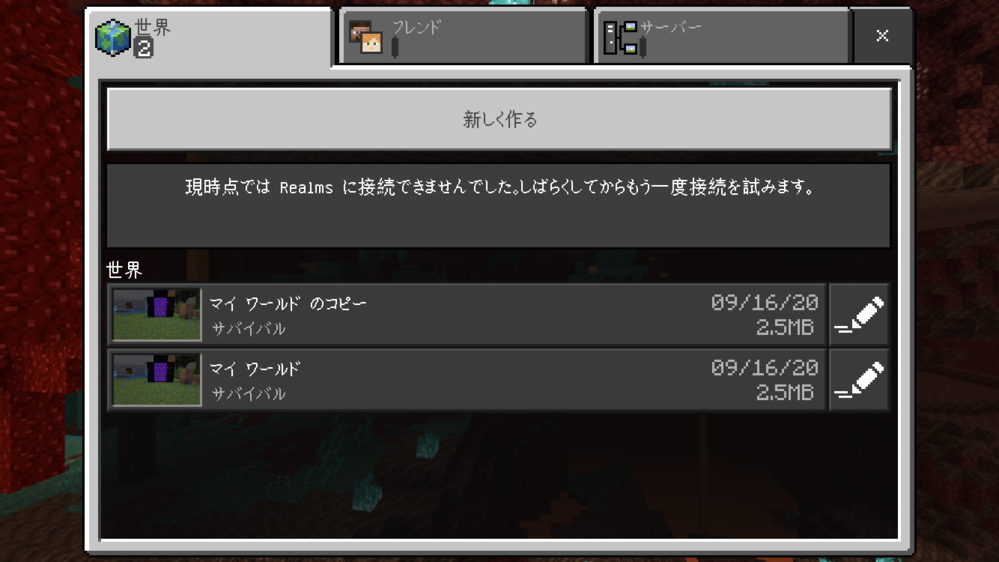Screen dimensions: 999x562
Task: Click the 世界 section header label
Action: (x=124, y=270)
